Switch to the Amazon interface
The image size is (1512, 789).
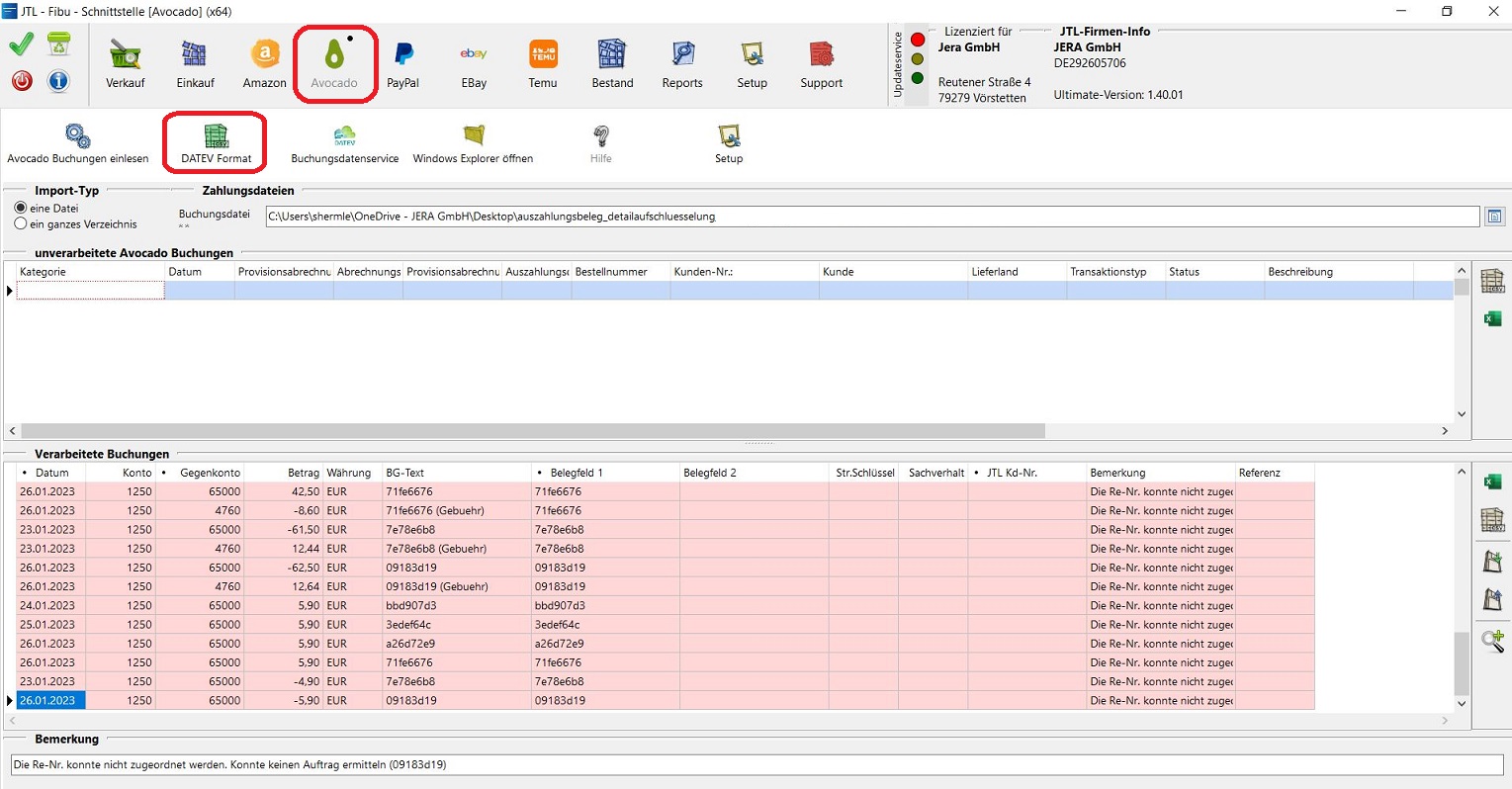[264, 64]
